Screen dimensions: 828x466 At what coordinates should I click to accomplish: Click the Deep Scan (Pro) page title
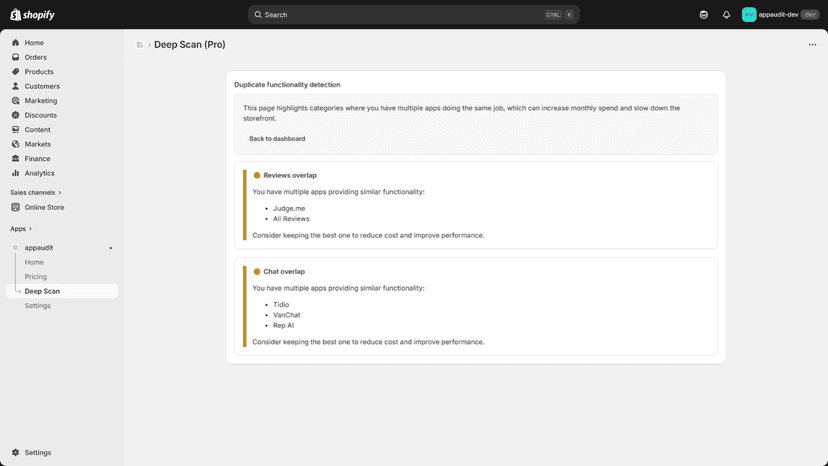coord(190,45)
